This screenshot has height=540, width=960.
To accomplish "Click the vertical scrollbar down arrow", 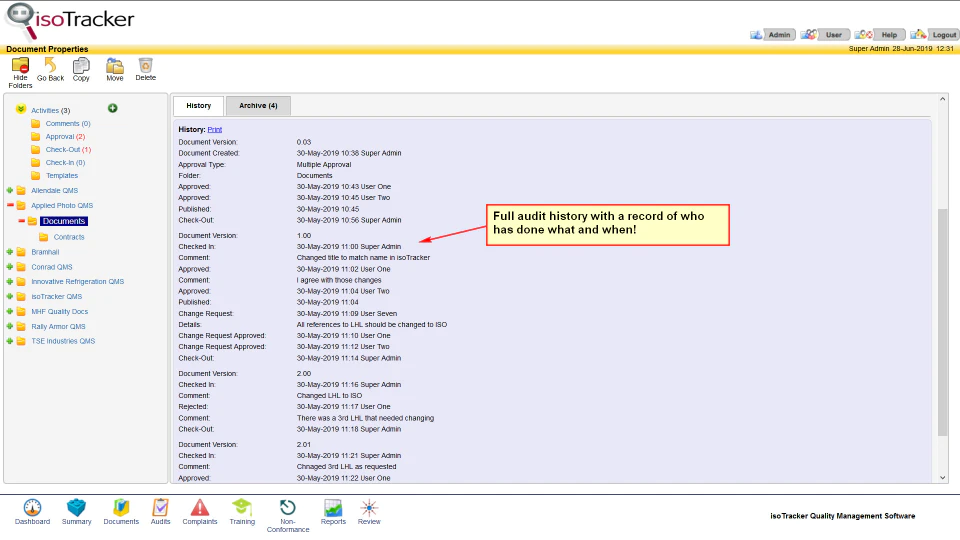I will click(943, 478).
